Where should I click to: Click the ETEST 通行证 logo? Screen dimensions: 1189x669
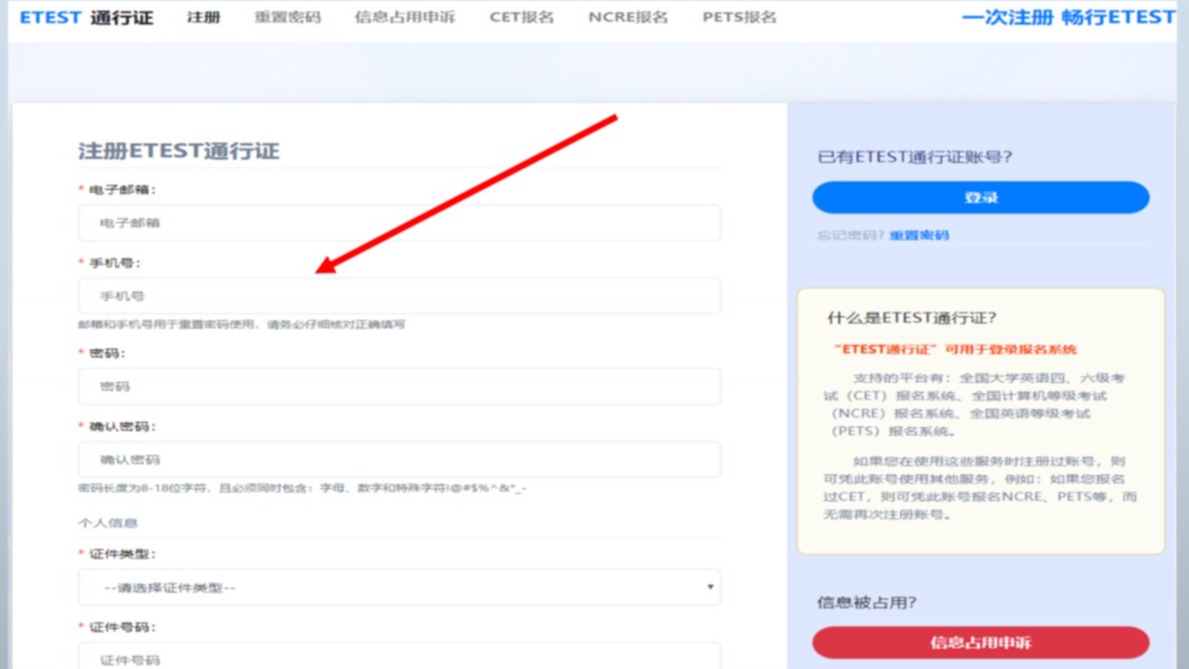[x=87, y=18]
